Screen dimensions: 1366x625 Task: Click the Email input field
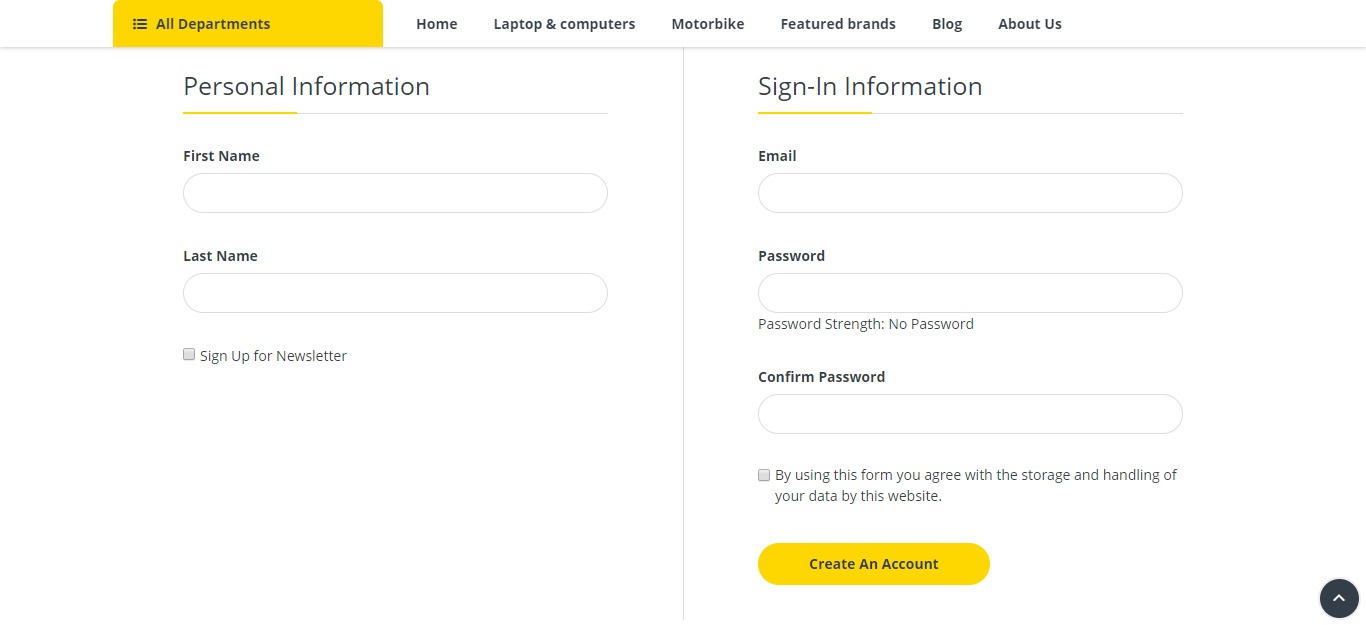click(x=970, y=193)
